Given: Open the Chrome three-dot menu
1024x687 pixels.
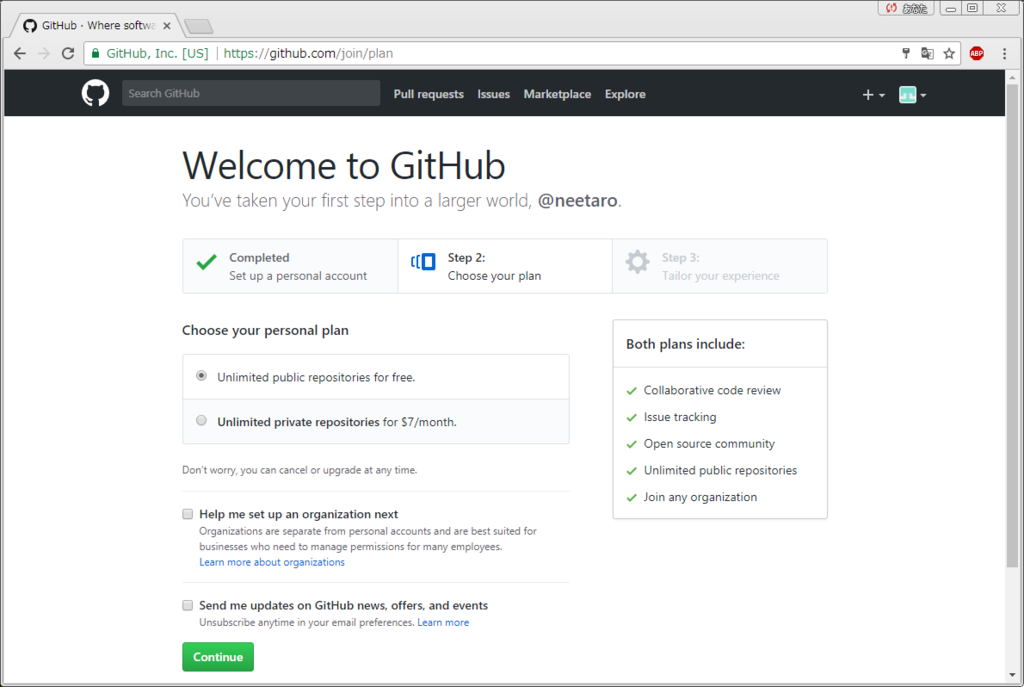Looking at the screenshot, I should [x=1004, y=54].
